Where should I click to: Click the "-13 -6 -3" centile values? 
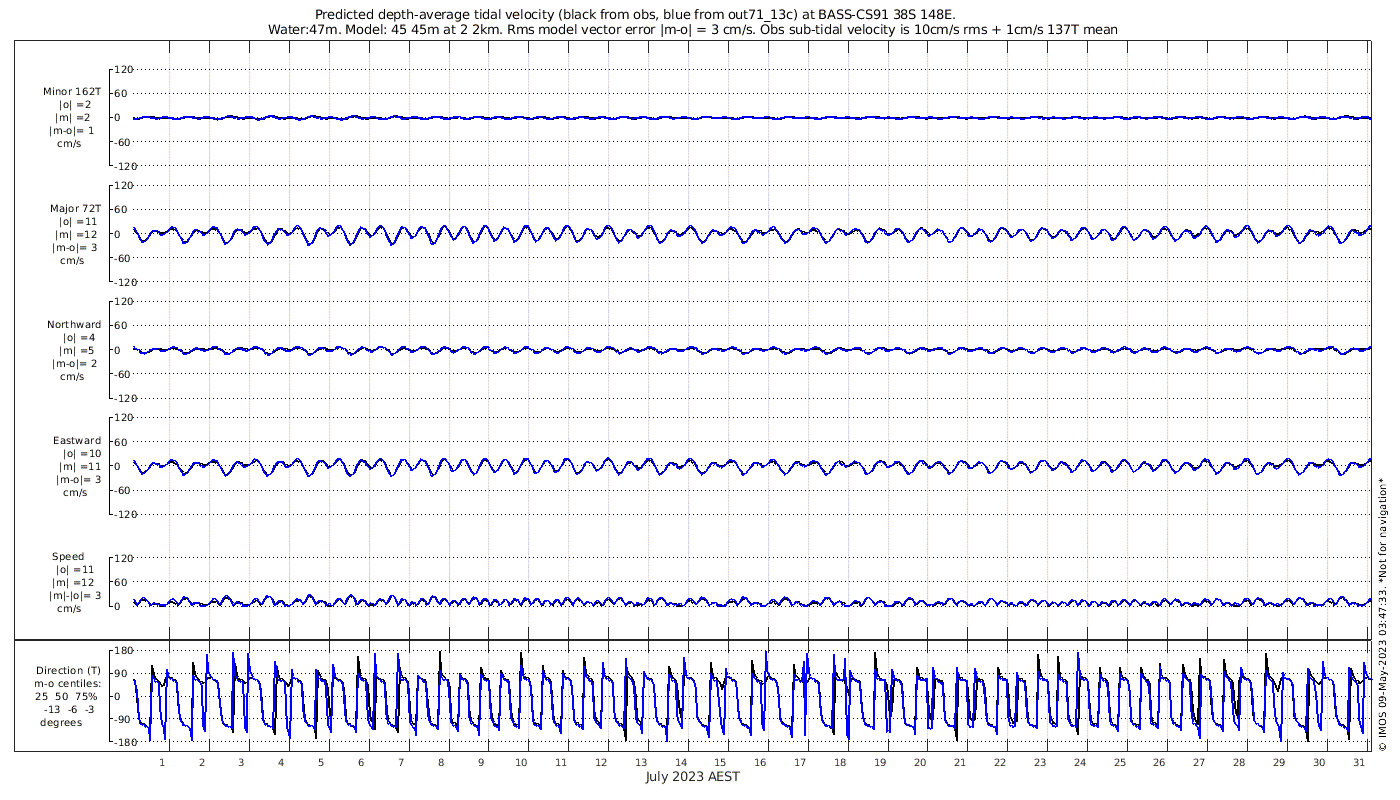(x=68, y=710)
